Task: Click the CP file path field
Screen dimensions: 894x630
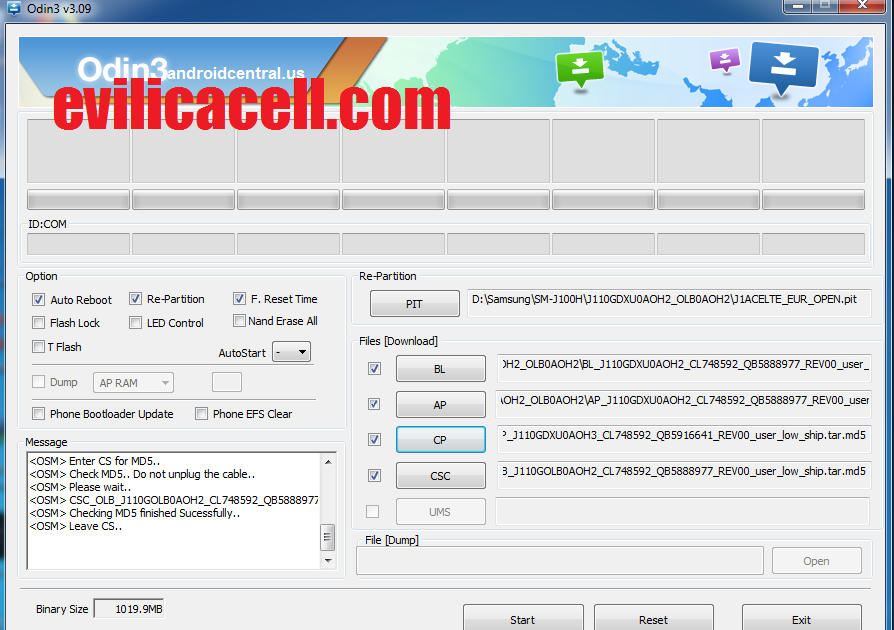Action: [684, 439]
